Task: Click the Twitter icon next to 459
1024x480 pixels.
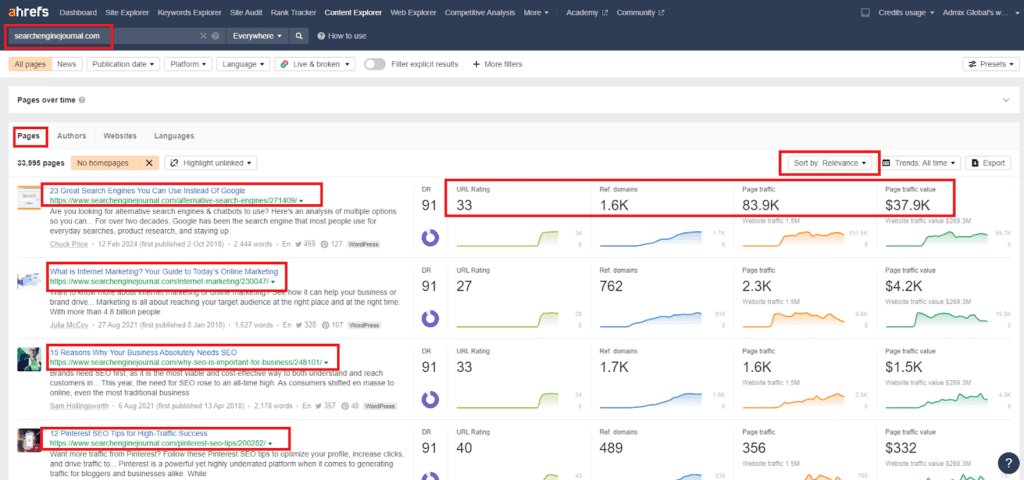Action: [298, 244]
